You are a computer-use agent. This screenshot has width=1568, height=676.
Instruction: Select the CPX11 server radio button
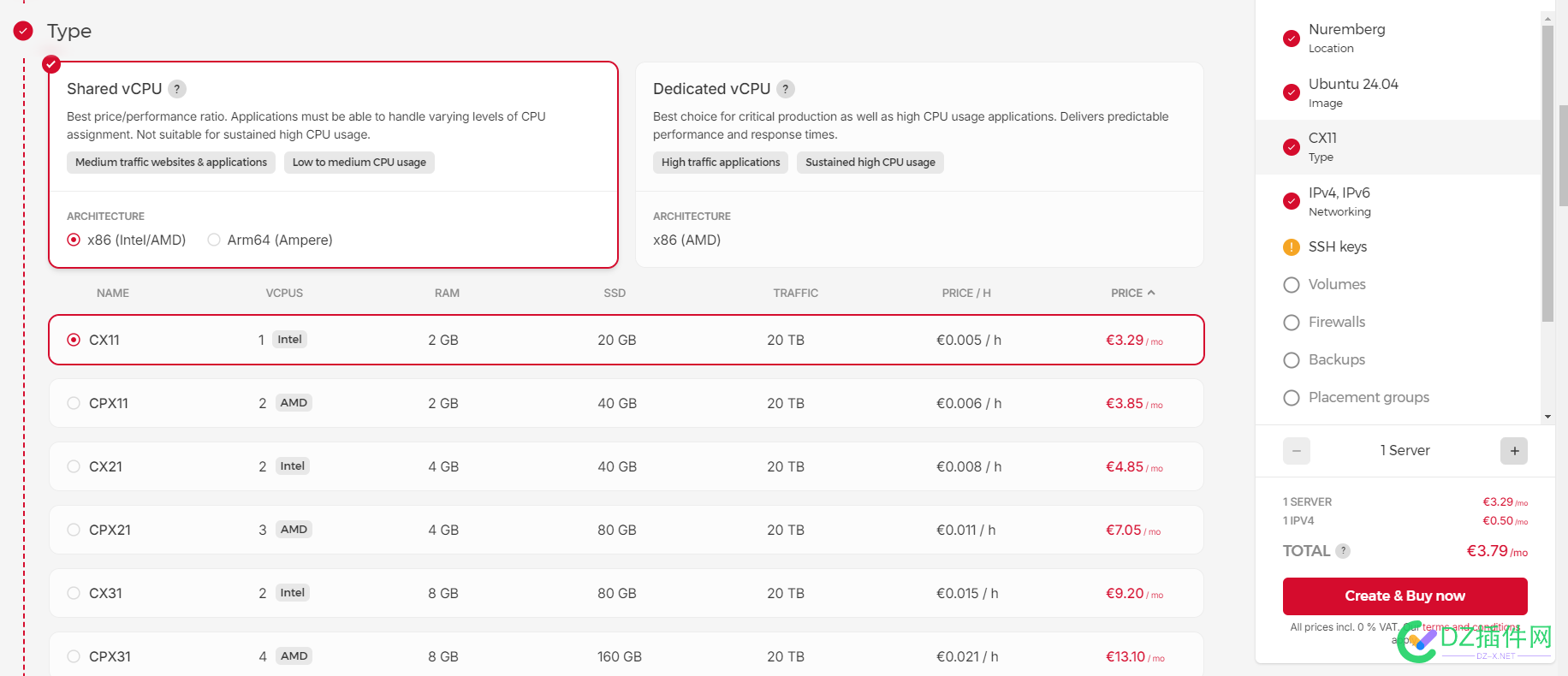coord(74,403)
